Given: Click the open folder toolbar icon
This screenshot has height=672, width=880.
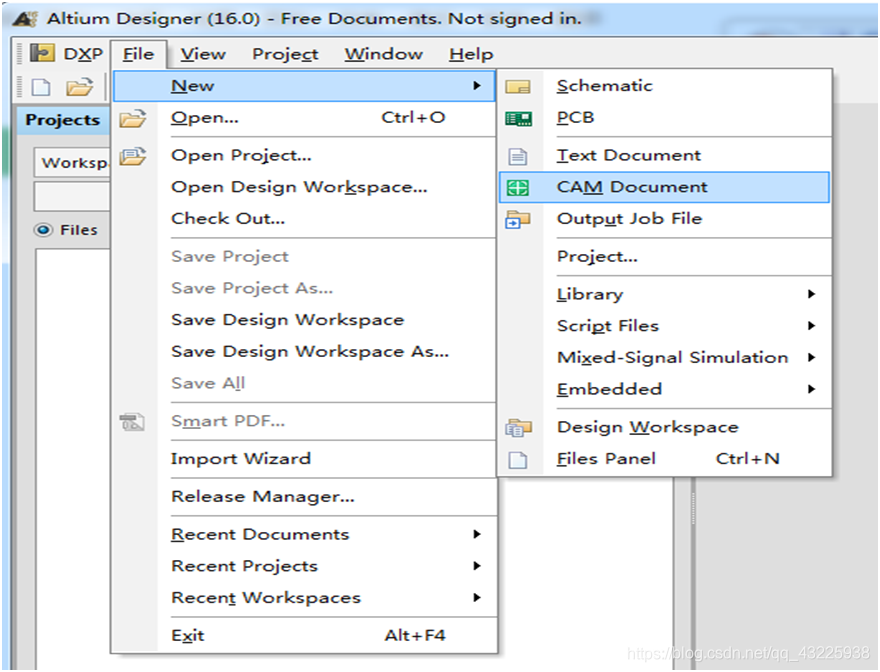Looking at the screenshot, I should (79, 87).
